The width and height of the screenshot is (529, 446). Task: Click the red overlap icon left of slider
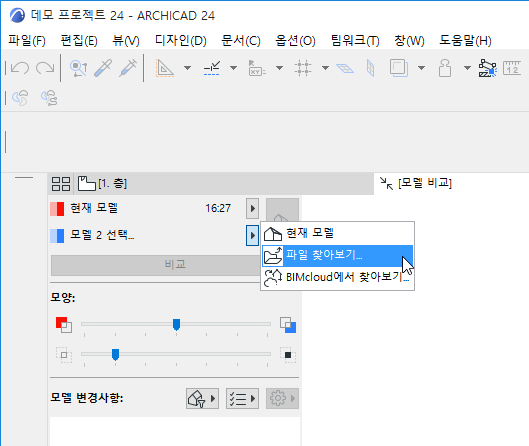(x=64, y=325)
